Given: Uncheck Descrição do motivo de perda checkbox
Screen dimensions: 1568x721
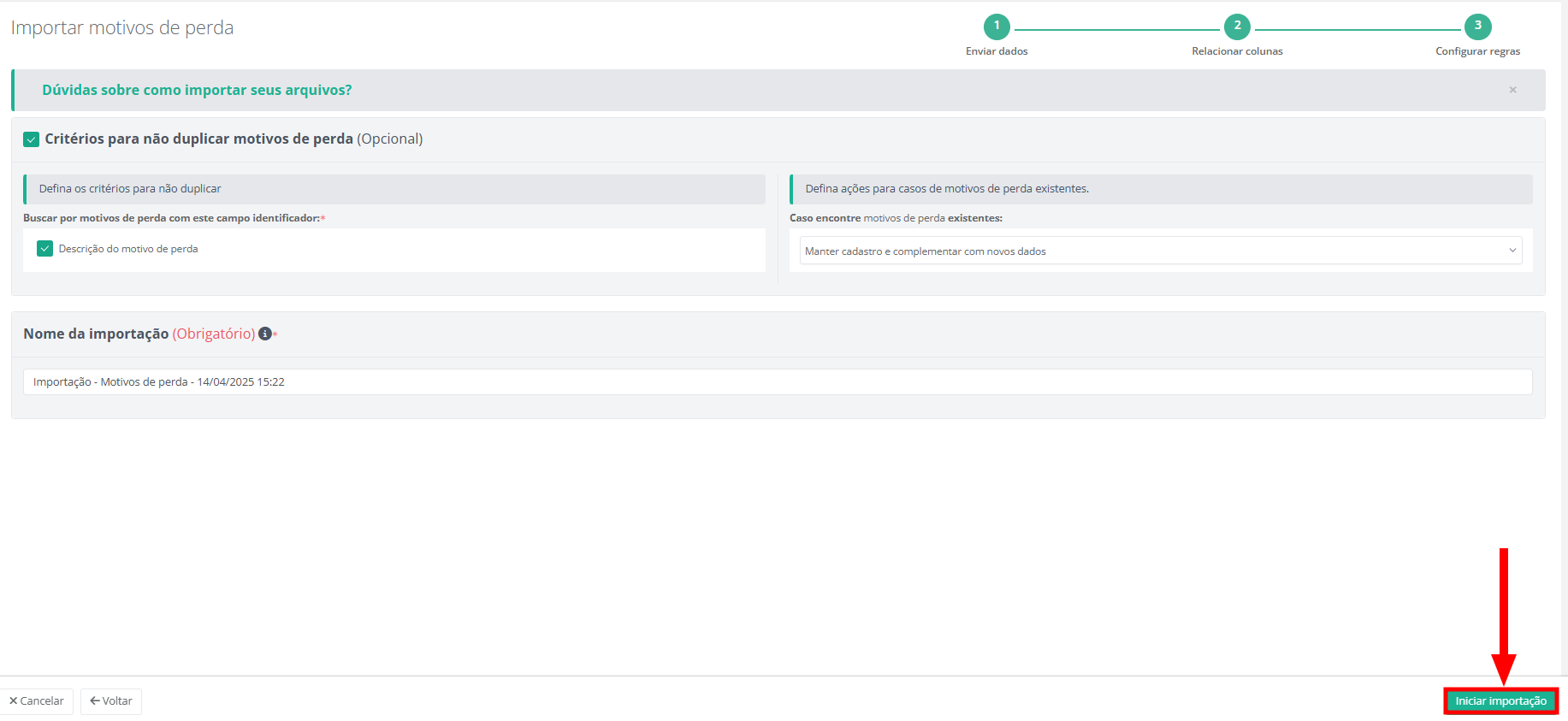Looking at the screenshot, I should click(45, 249).
